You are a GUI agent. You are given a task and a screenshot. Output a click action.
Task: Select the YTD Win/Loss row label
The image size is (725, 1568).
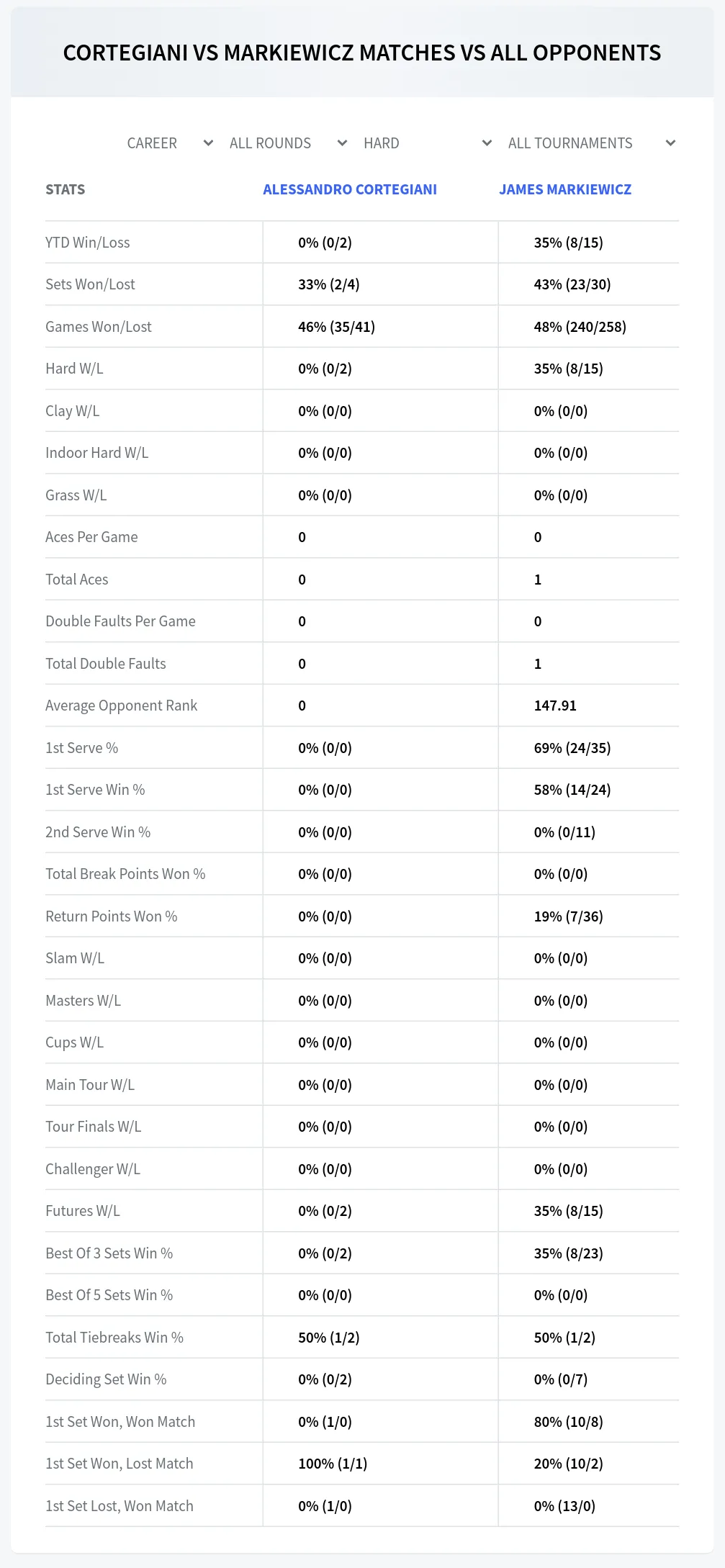[88, 243]
